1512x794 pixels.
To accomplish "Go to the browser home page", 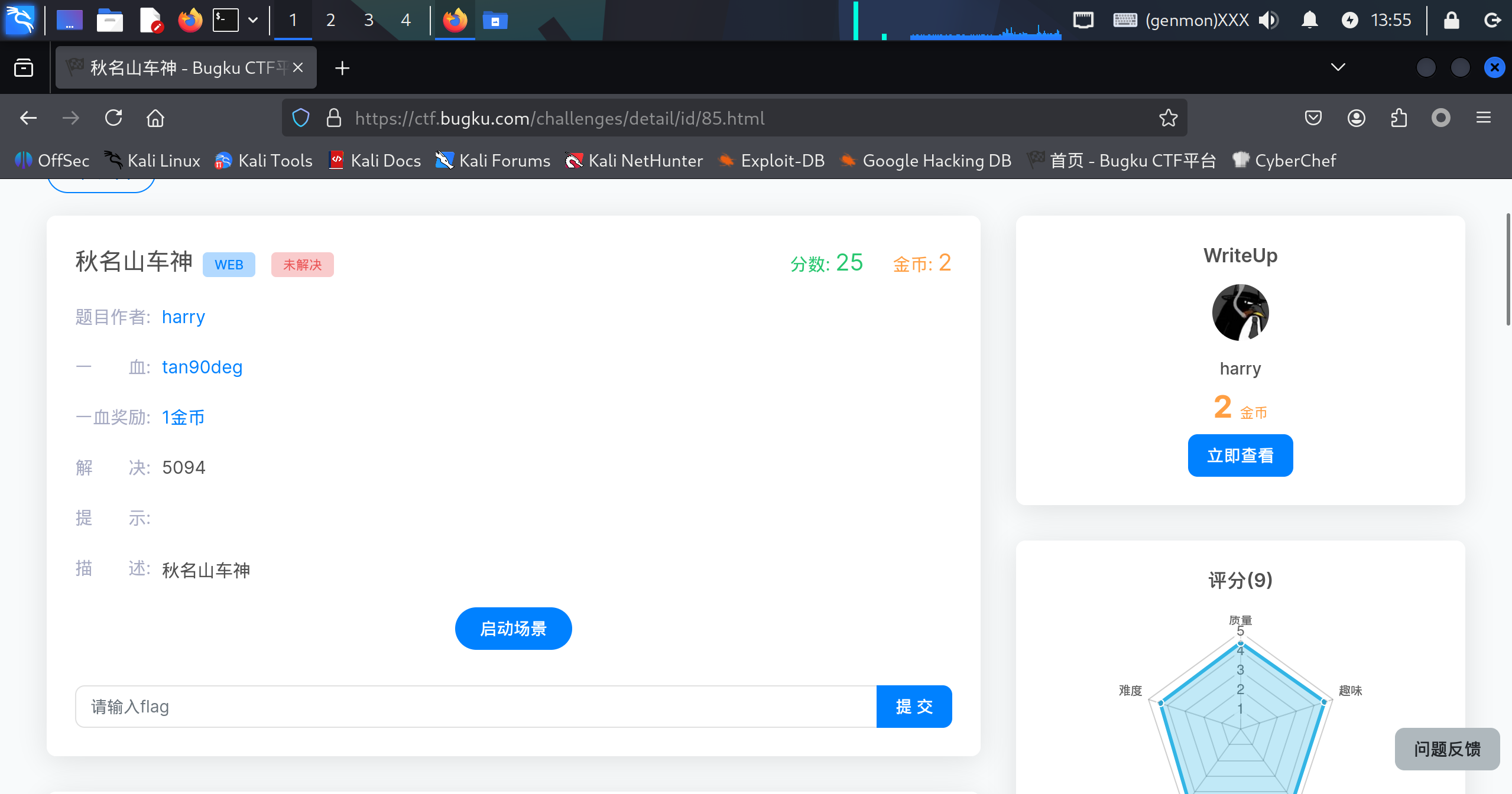I will [x=155, y=118].
